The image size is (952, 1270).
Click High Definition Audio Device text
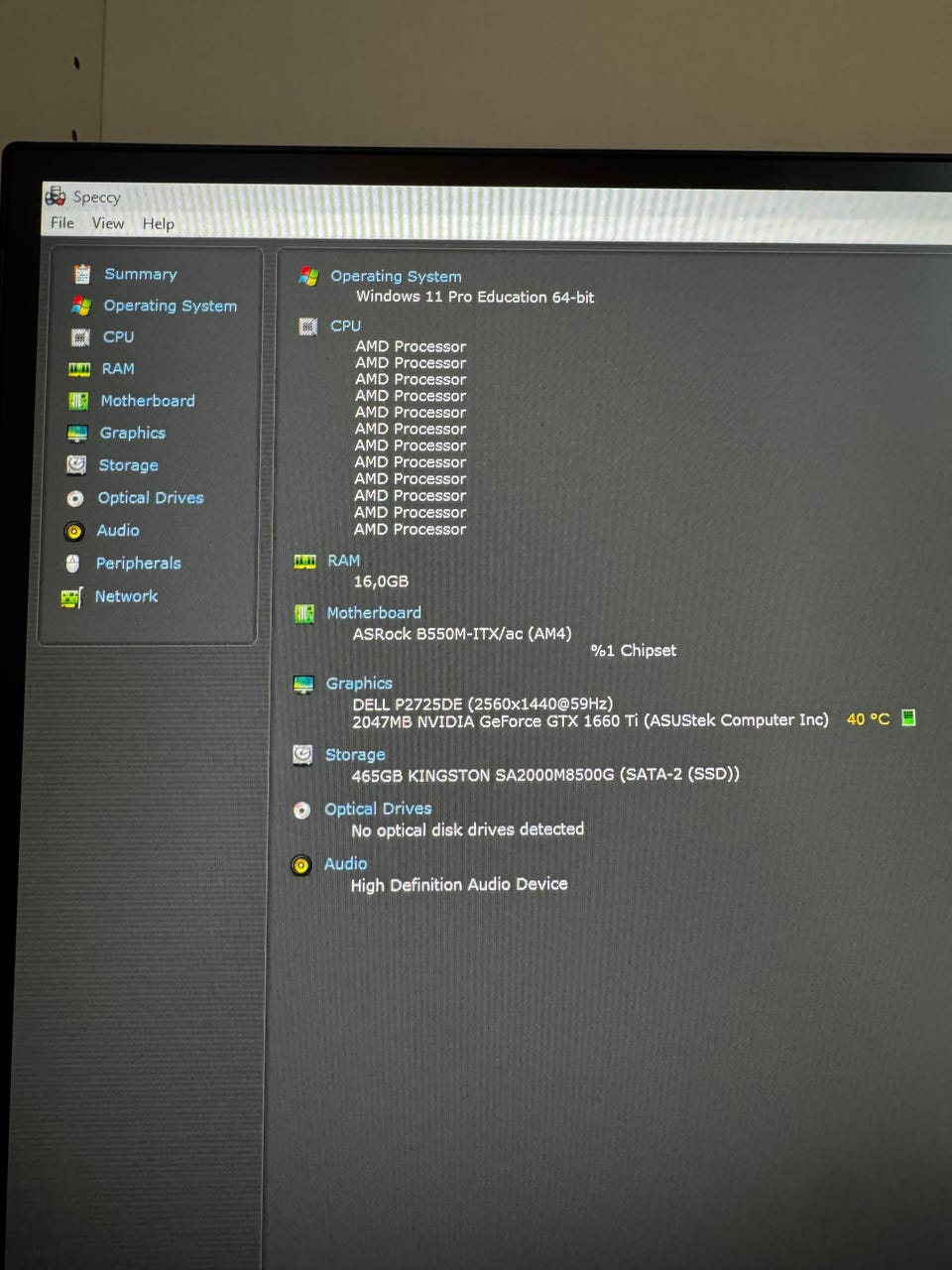tap(459, 884)
